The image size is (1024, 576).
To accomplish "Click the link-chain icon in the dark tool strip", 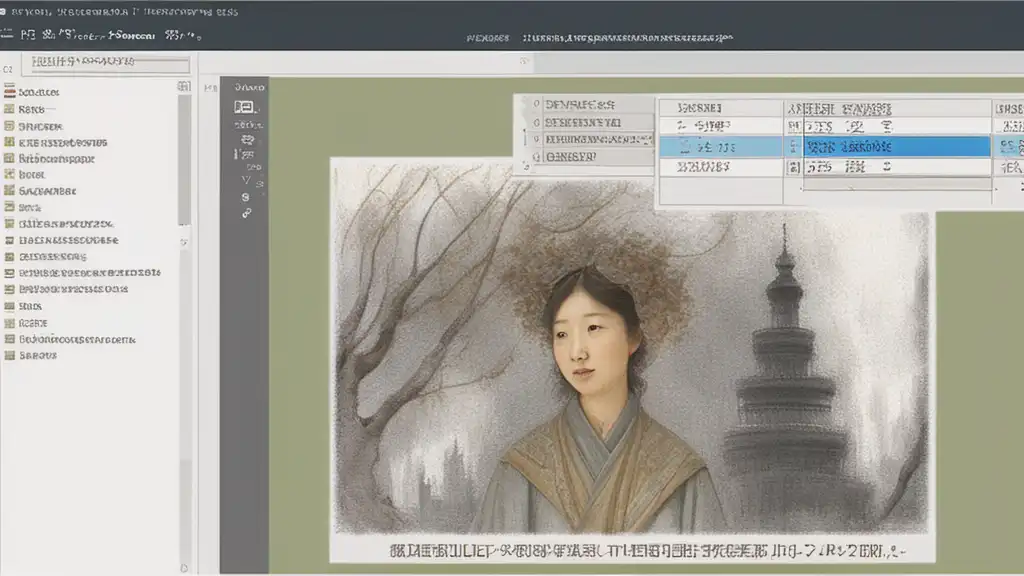I will point(246,213).
